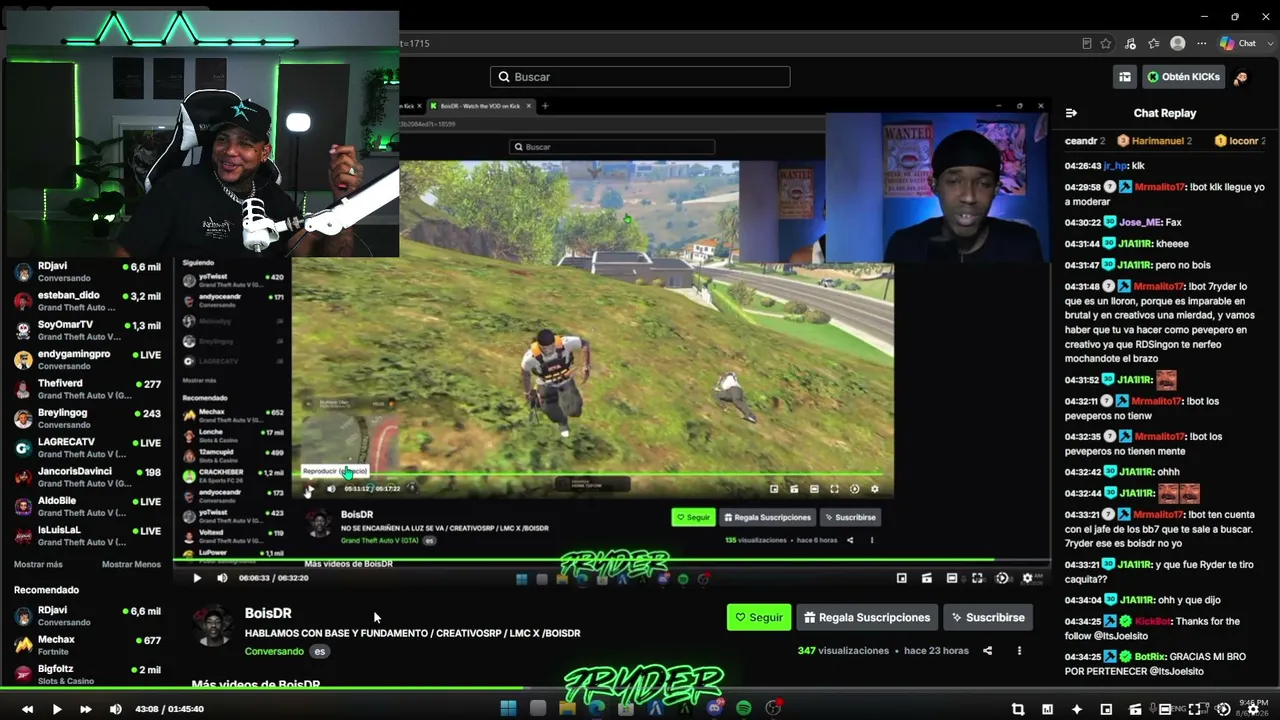Open a new tab in the nested browser

point(545,106)
